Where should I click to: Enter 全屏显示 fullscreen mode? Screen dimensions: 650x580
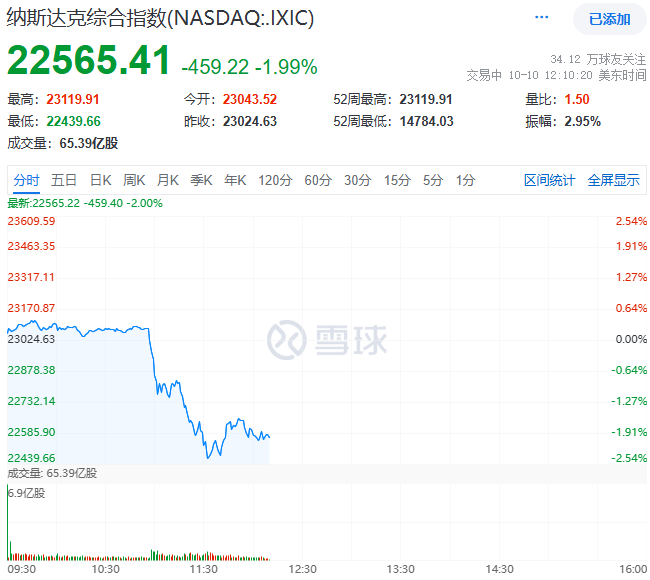[x=613, y=180]
